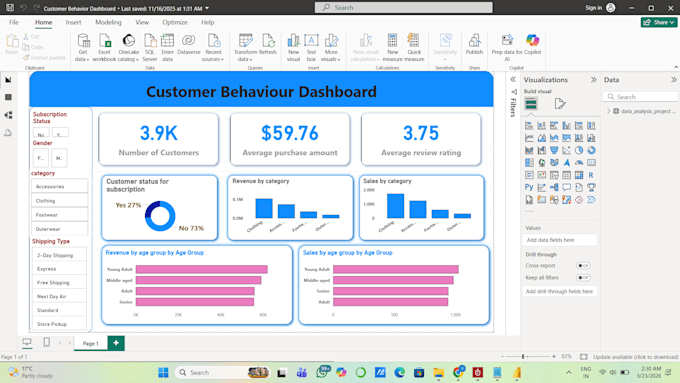Toggle Keep all filters switch

[583, 278]
